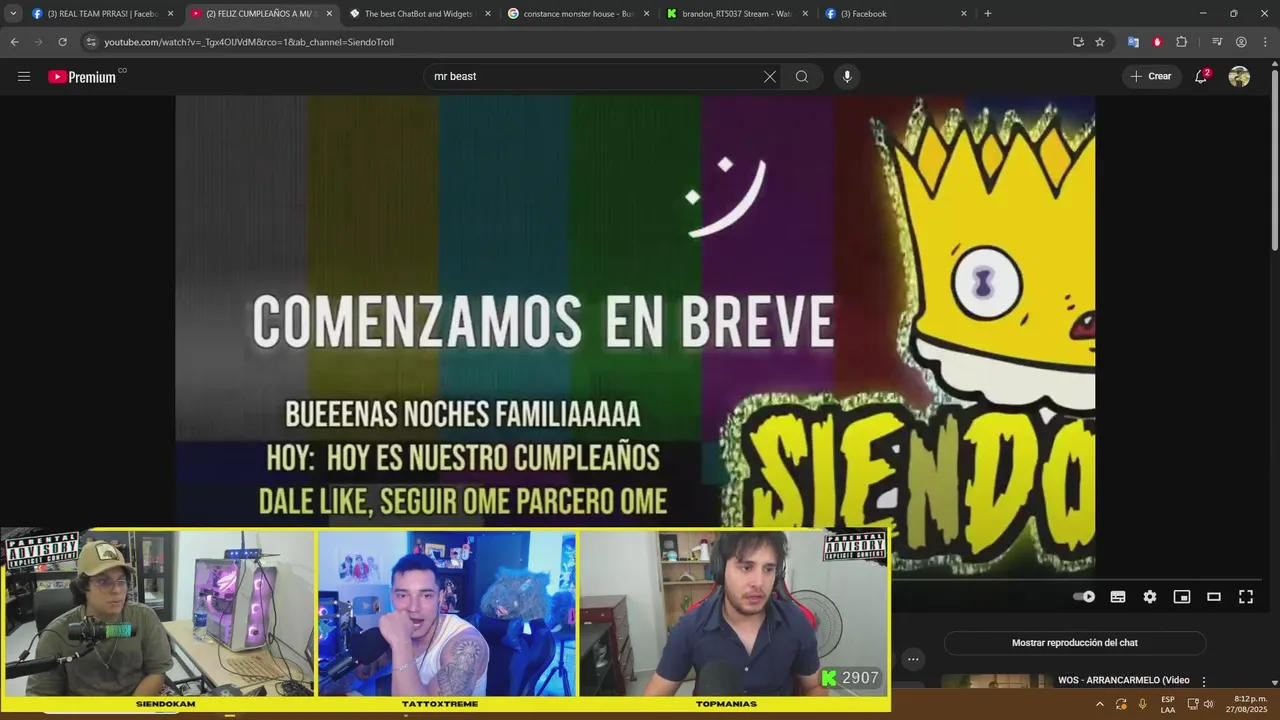The width and height of the screenshot is (1280, 720).
Task: Open the sync update tray icon
Action: 1122,704
